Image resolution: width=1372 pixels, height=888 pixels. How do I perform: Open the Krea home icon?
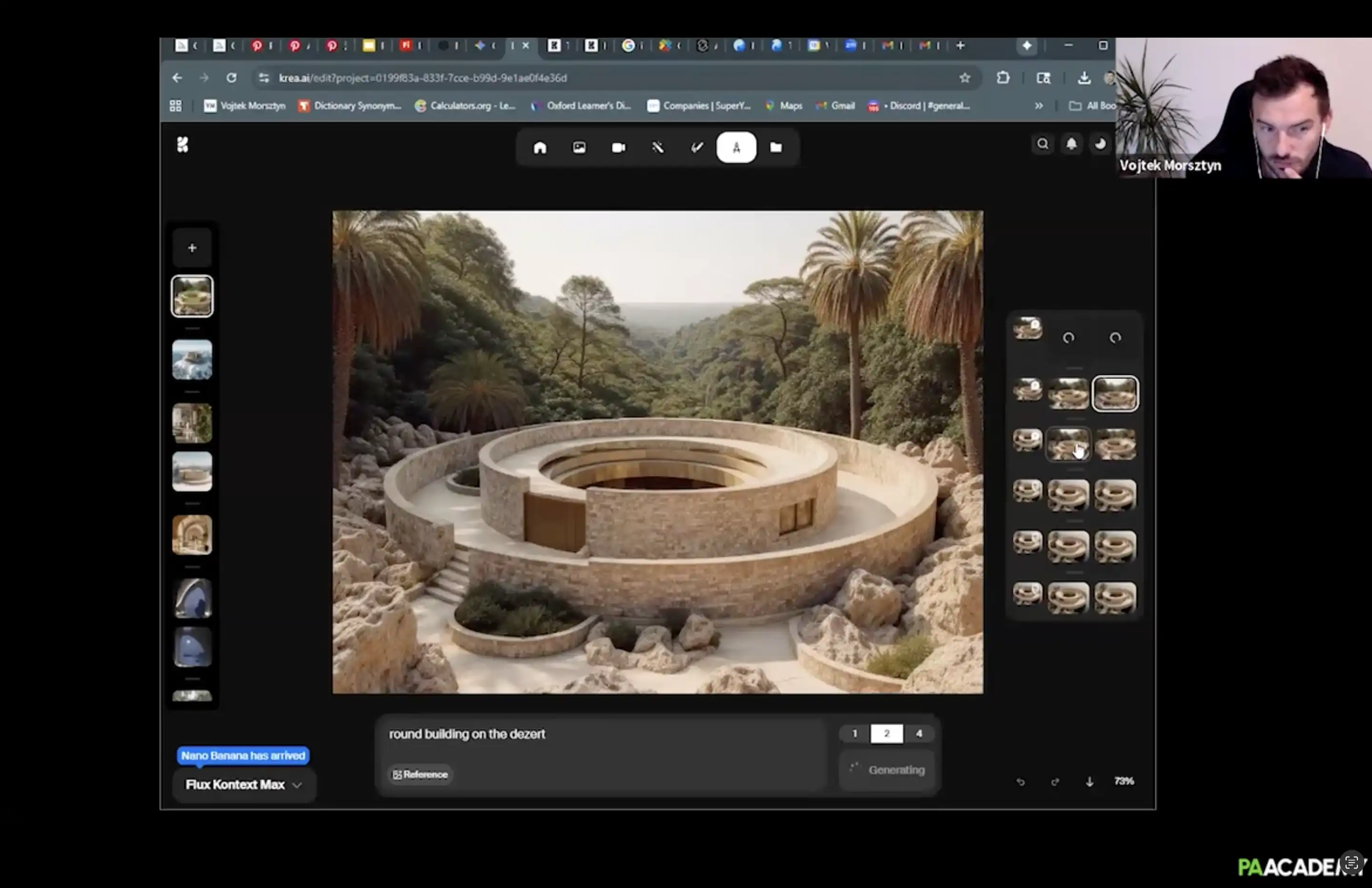click(x=540, y=148)
